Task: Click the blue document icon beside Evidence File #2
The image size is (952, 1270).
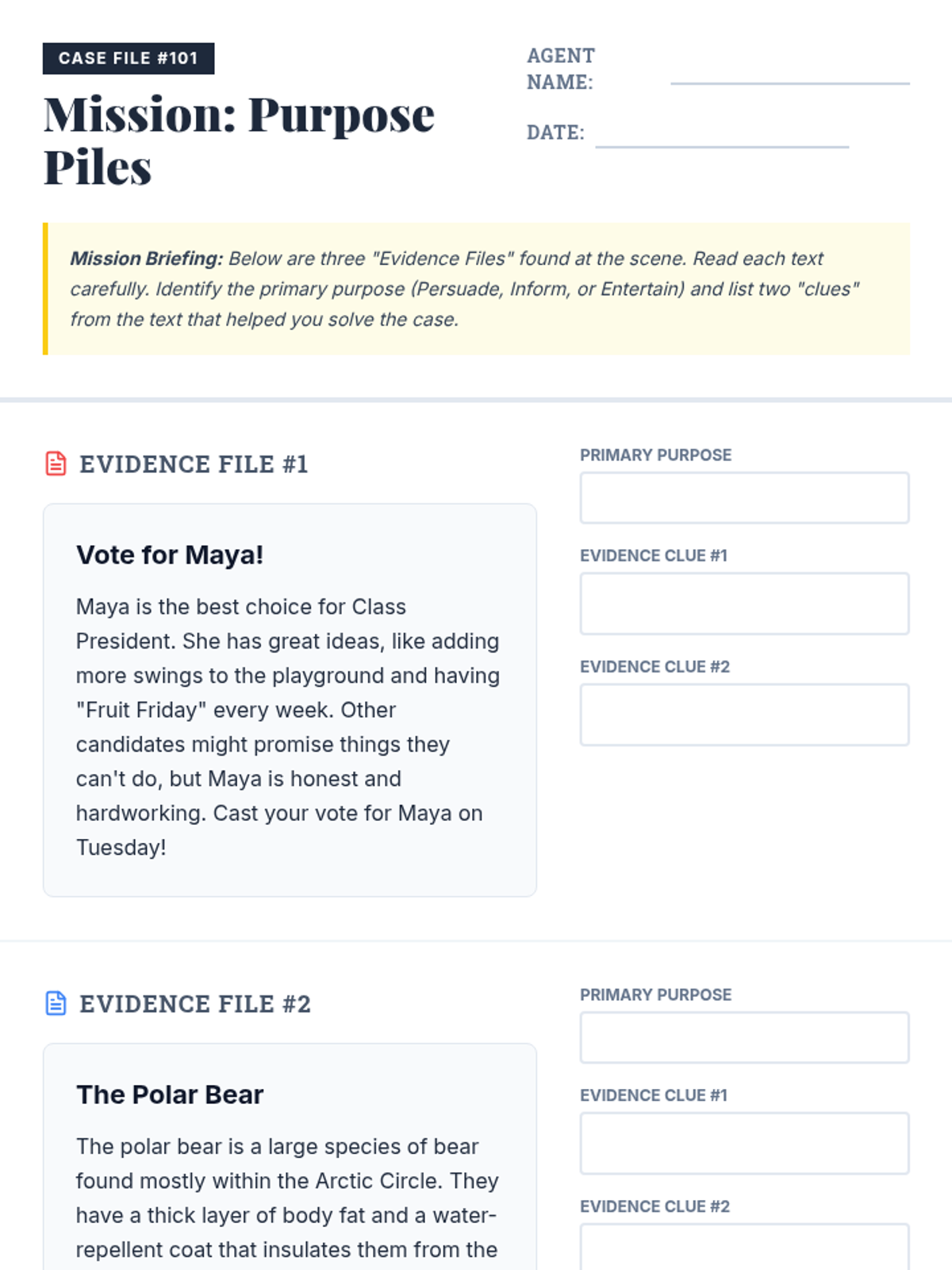Action: coord(56,1003)
